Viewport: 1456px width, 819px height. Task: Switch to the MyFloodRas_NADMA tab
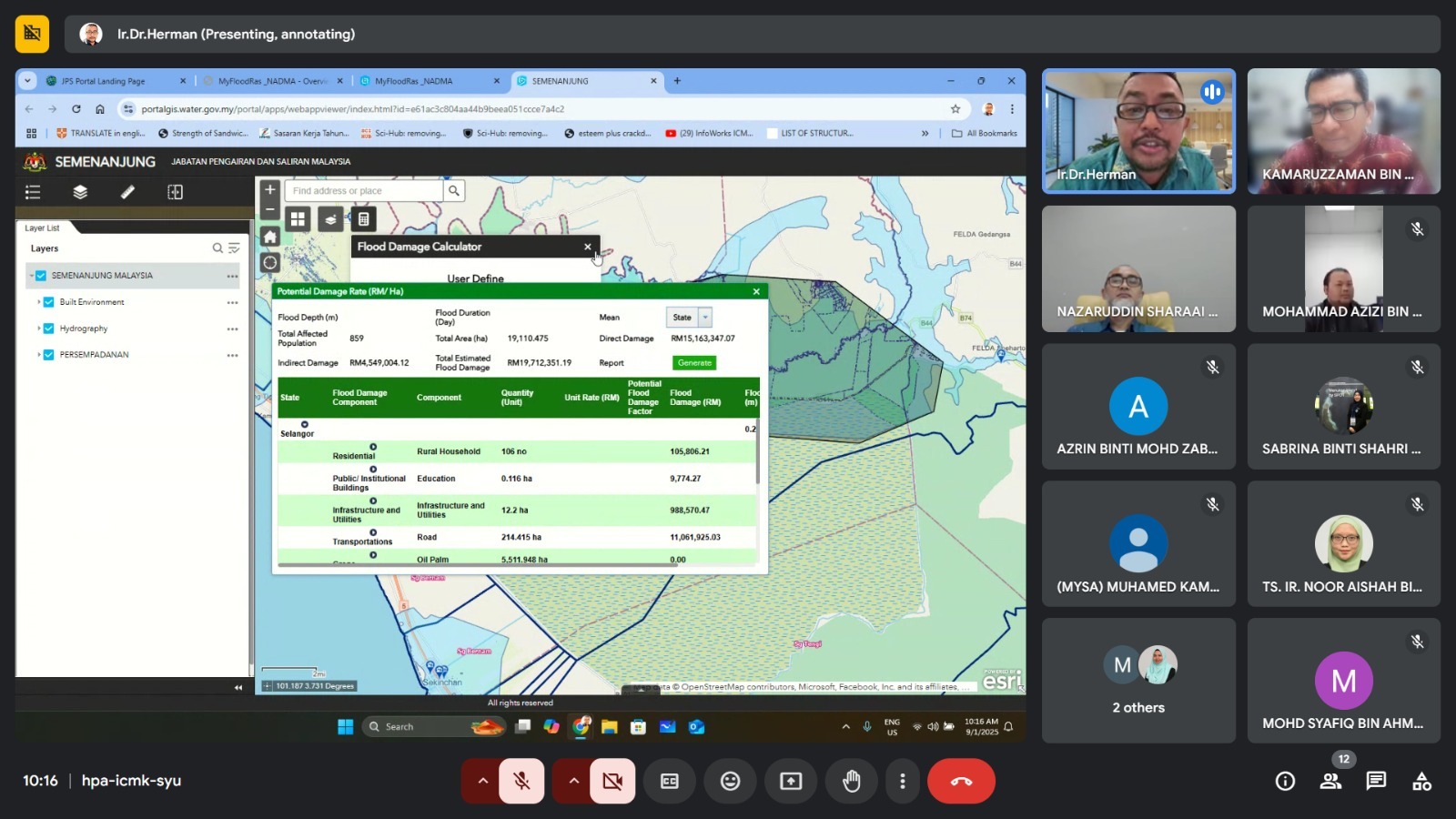429,81
